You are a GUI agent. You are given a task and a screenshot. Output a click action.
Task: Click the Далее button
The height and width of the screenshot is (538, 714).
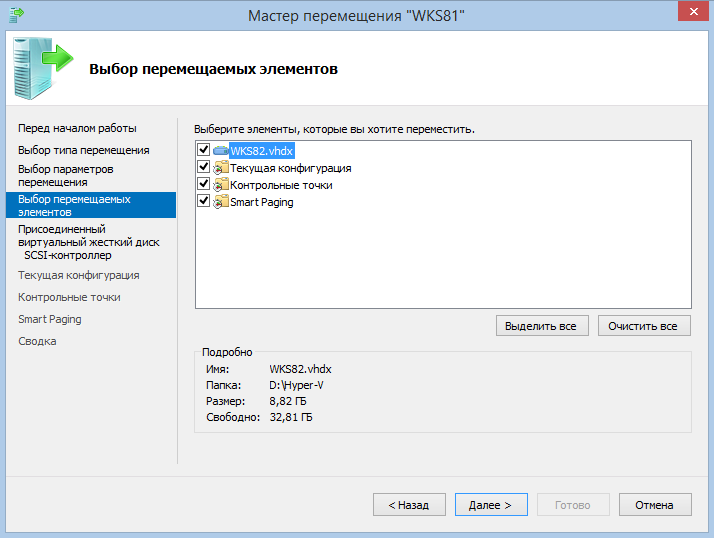[491, 505]
